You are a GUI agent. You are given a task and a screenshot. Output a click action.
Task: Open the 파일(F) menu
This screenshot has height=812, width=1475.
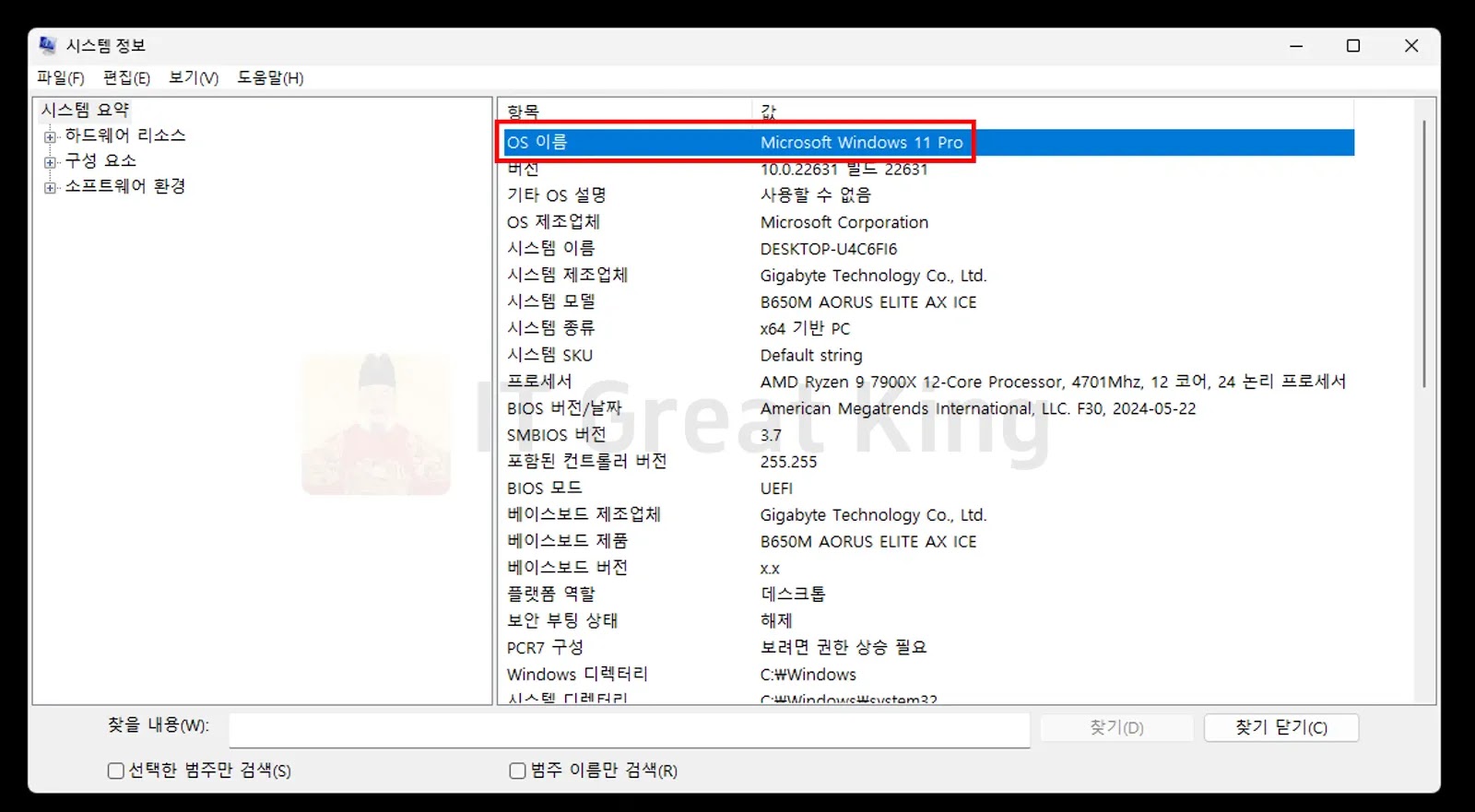(x=61, y=78)
